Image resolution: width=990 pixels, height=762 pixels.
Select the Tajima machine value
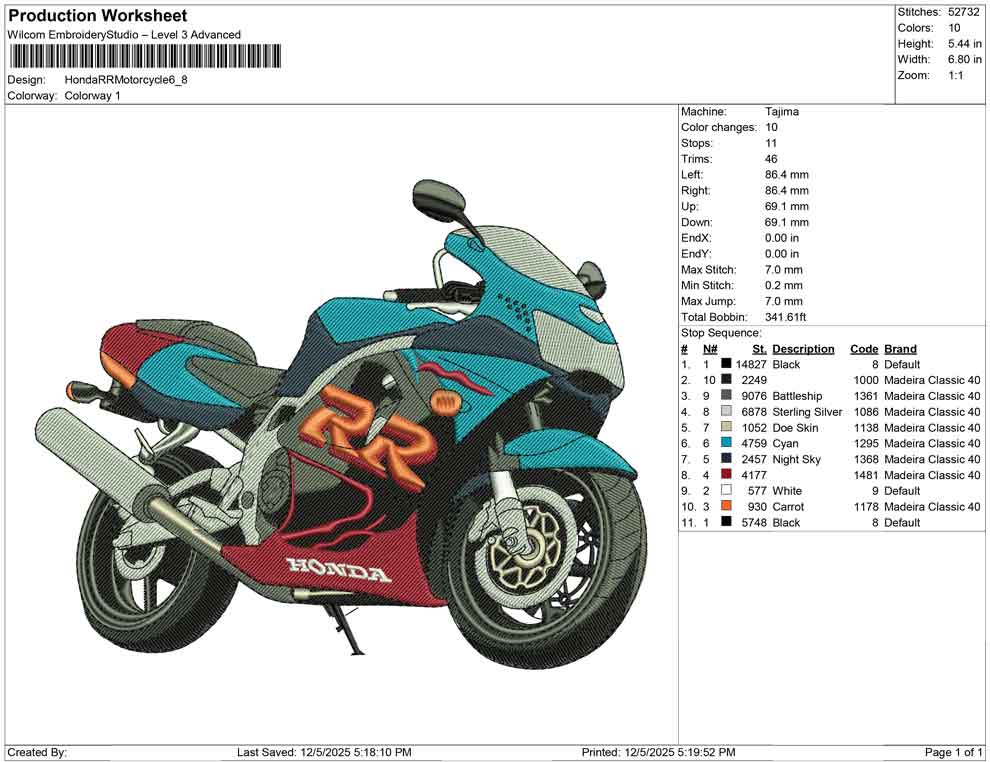pyautogui.click(x=781, y=111)
